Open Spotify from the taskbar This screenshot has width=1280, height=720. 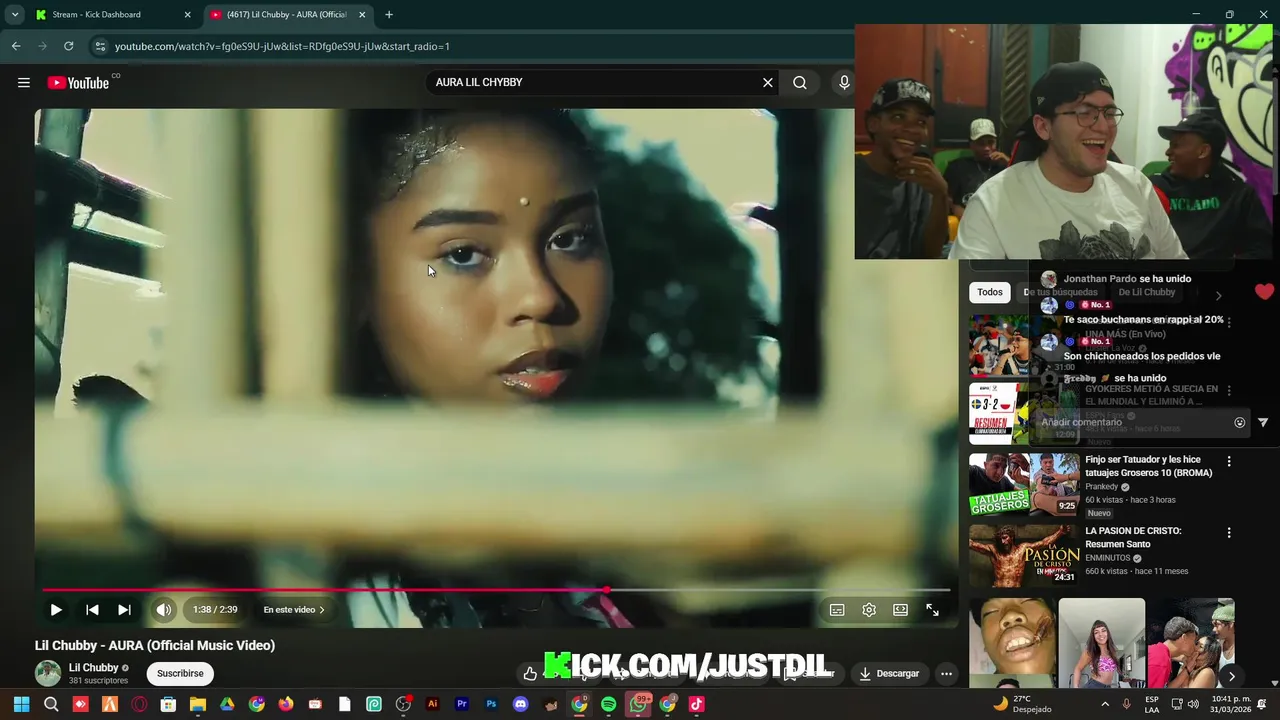click(608, 704)
